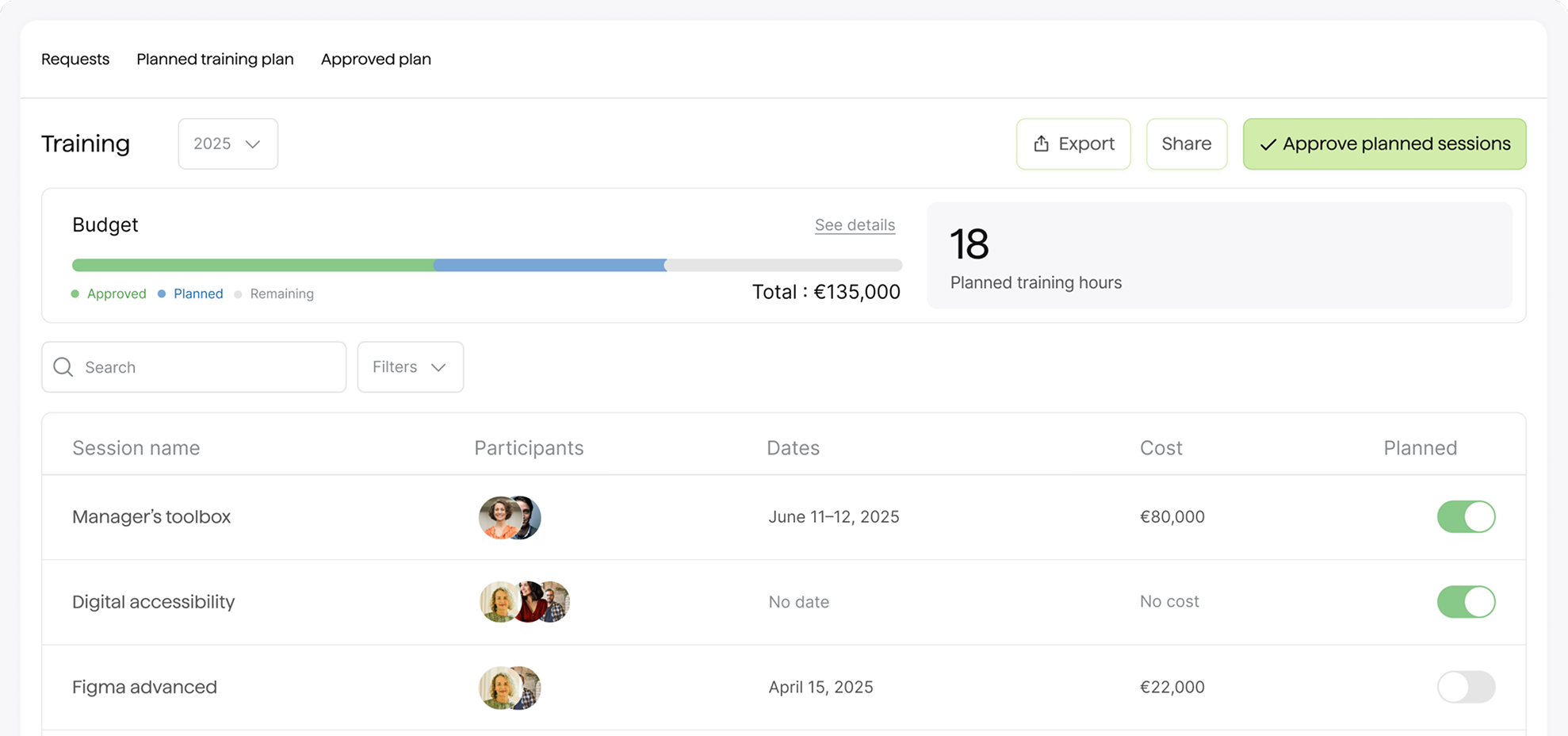Click the green Approved legend dot
Screen dimensions: 1568x736
(x=77, y=293)
